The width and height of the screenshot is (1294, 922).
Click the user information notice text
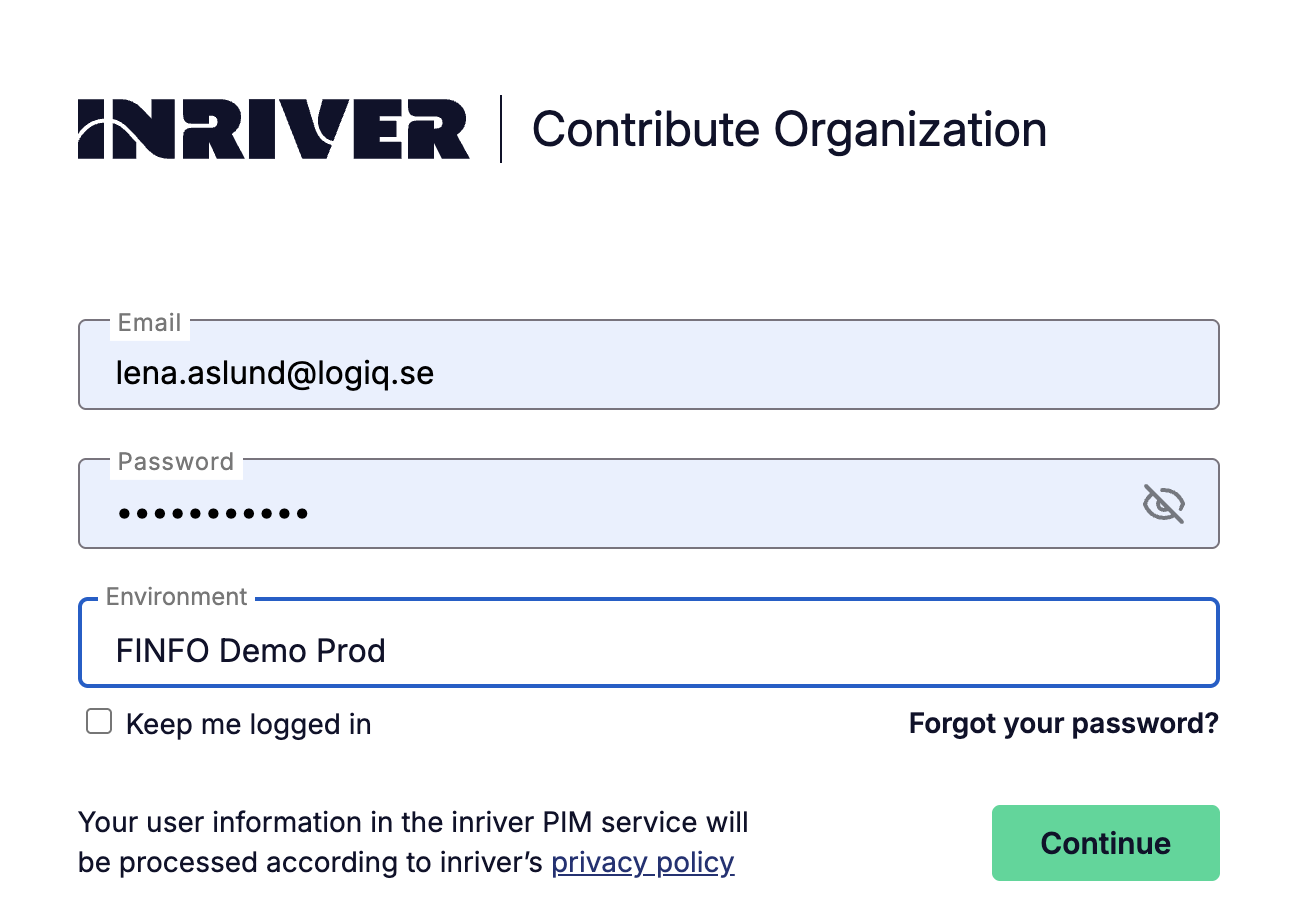click(x=412, y=823)
